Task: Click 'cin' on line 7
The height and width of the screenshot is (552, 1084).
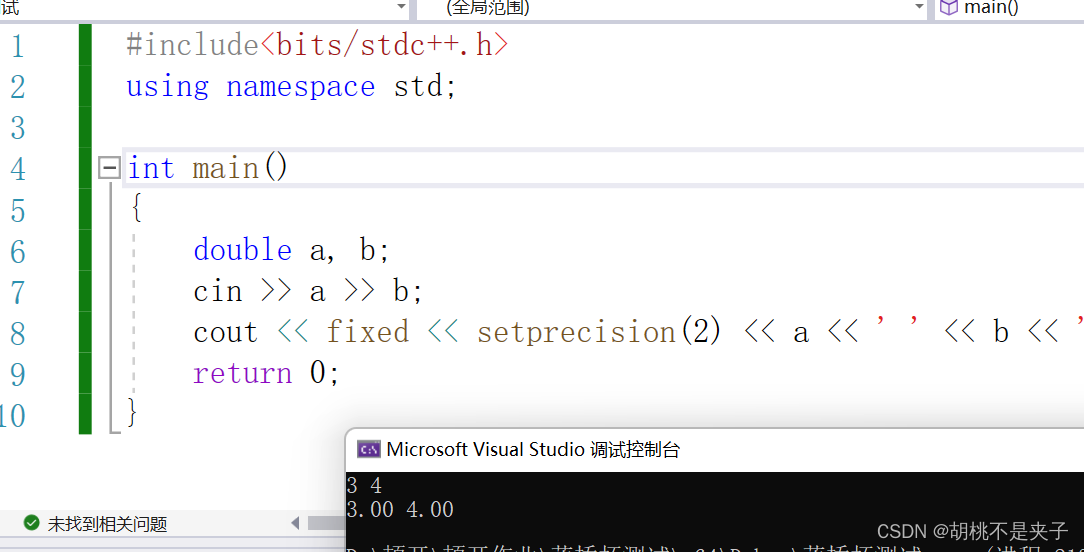Action: (218, 291)
